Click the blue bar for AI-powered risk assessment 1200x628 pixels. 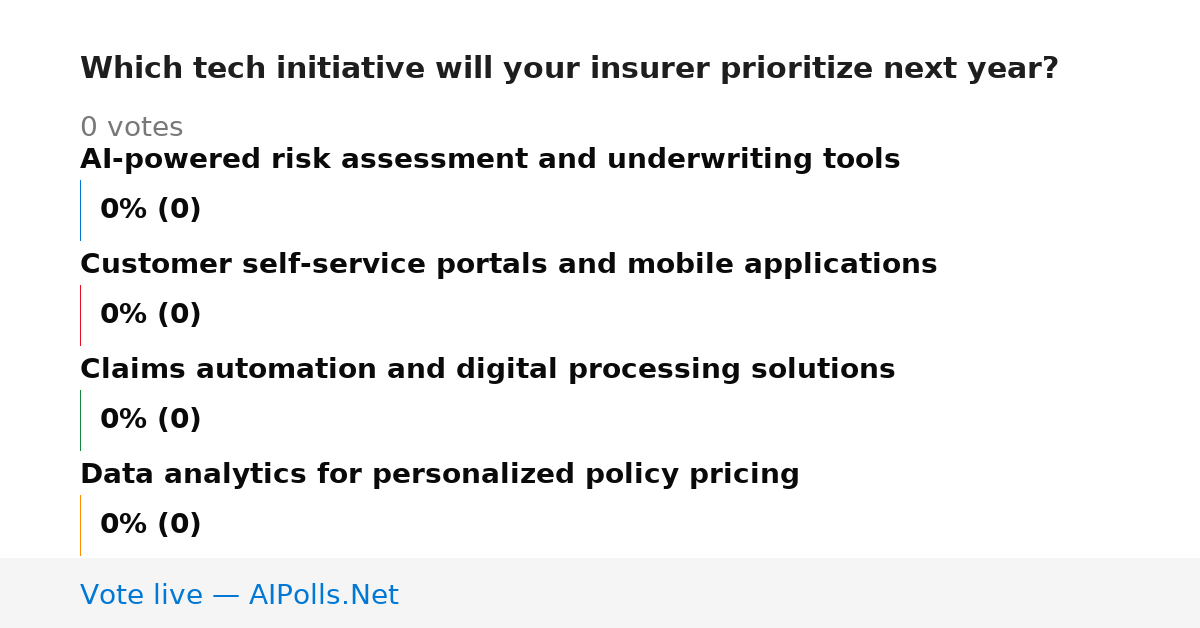pos(80,210)
